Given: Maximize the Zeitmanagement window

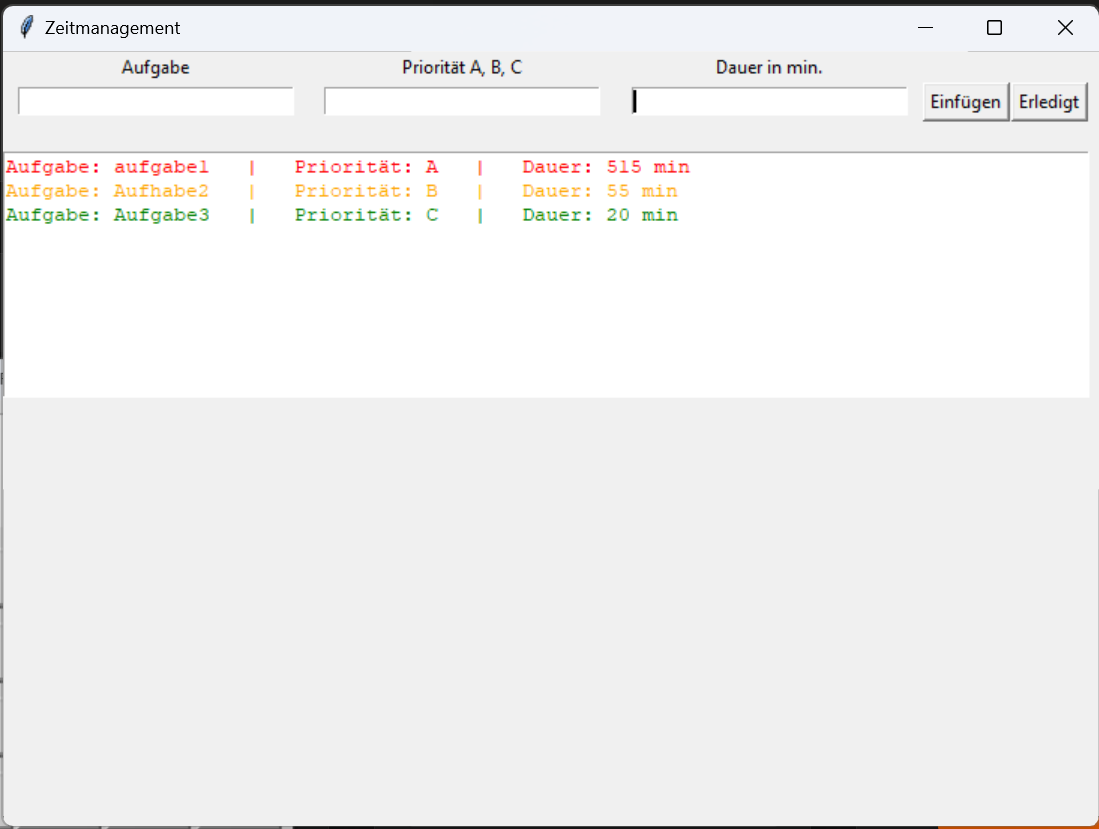Looking at the screenshot, I should point(994,28).
